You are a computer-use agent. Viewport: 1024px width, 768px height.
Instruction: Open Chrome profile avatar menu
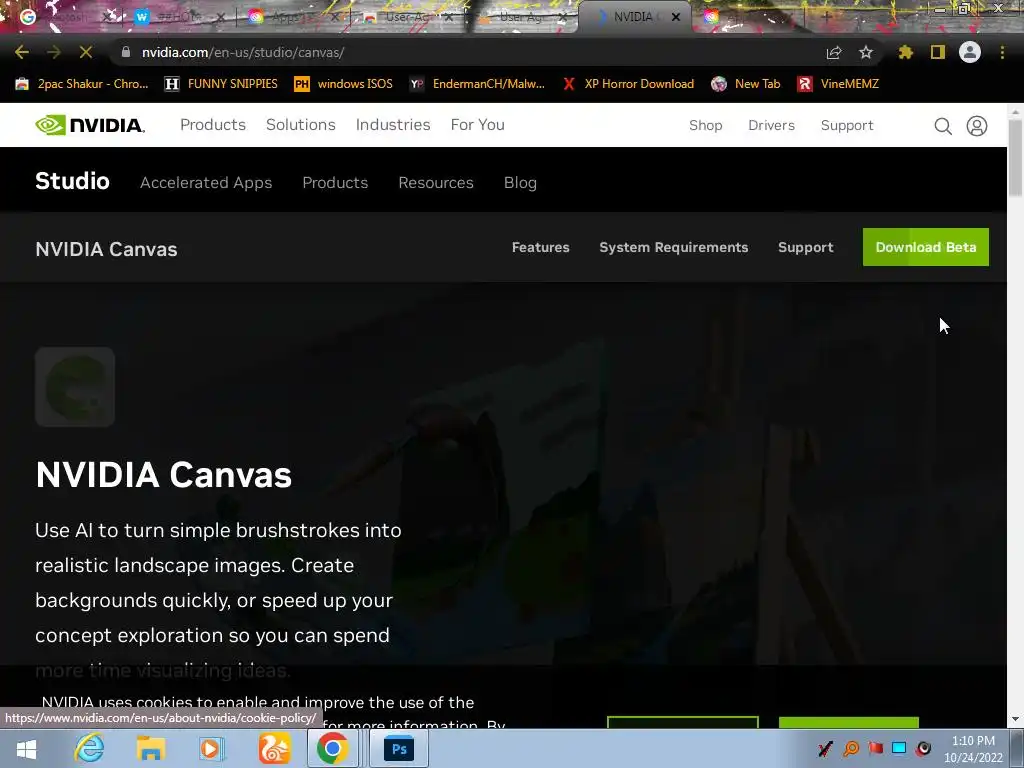pos(970,52)
